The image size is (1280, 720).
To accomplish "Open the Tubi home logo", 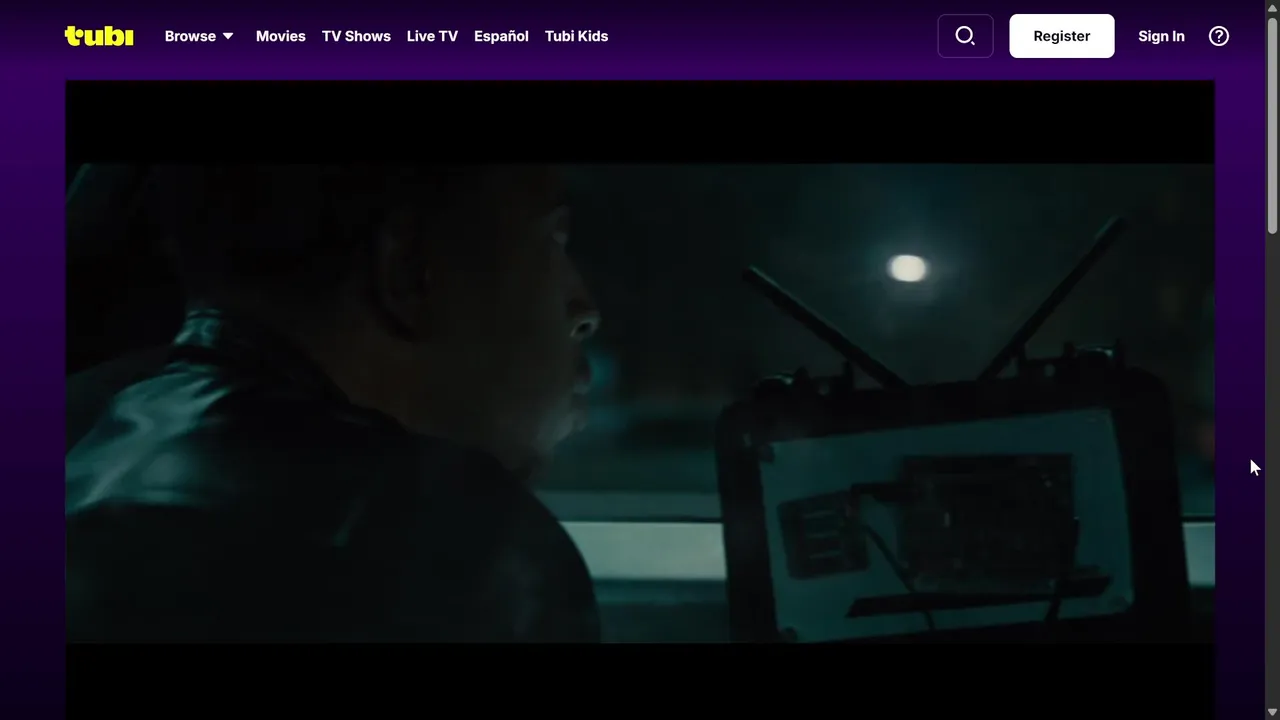I will (x=99, y=36).
